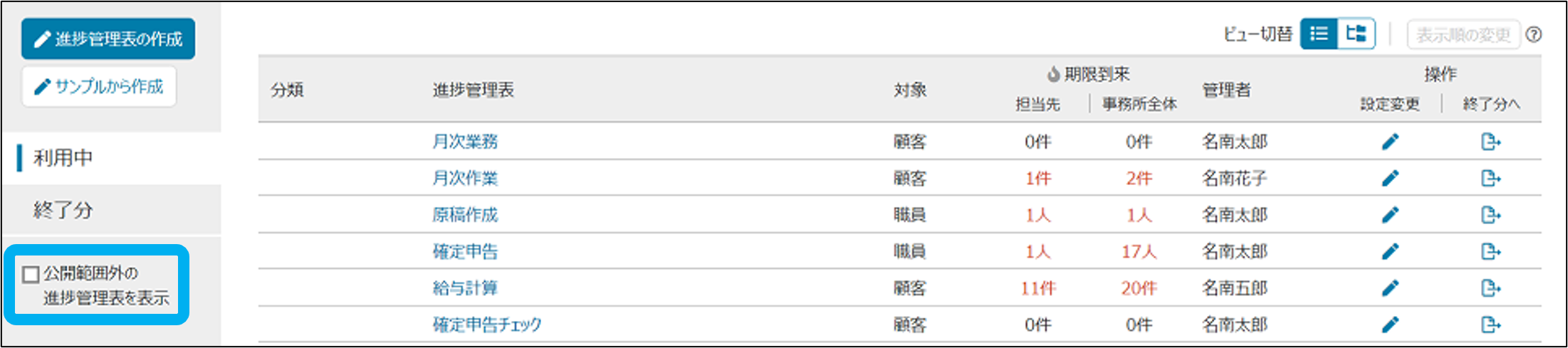Click the 表示順の変更 button
The image size is (1568, 348).
tap(1463, 35)
